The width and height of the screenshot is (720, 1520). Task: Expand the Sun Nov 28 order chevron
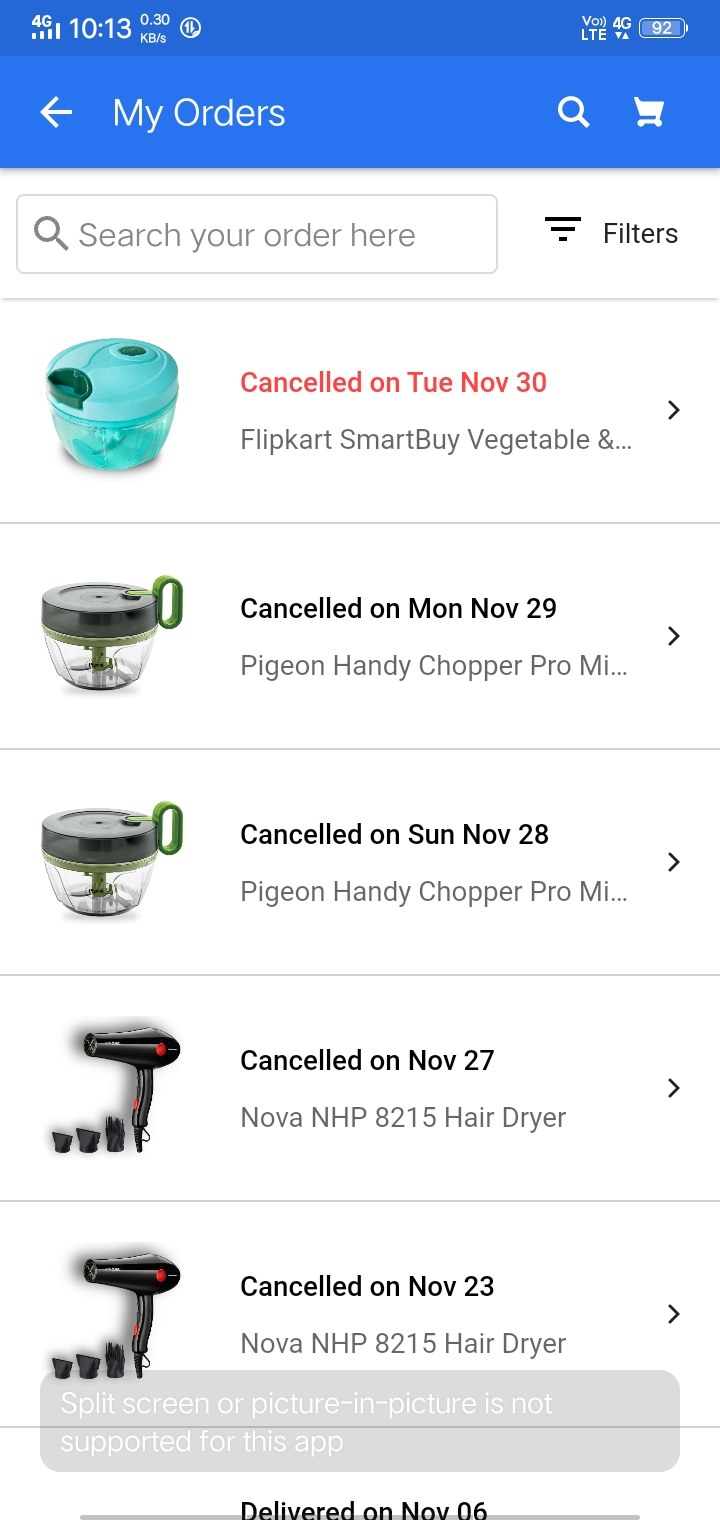click(674, 862)
